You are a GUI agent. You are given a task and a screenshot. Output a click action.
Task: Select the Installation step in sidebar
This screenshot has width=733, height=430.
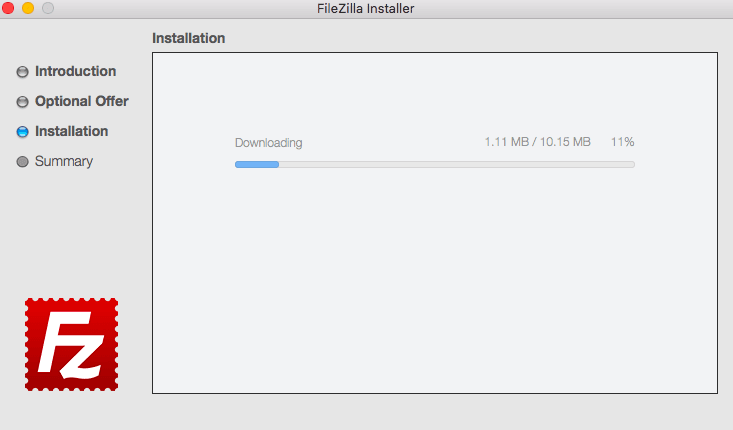click(x=71, y=132)
